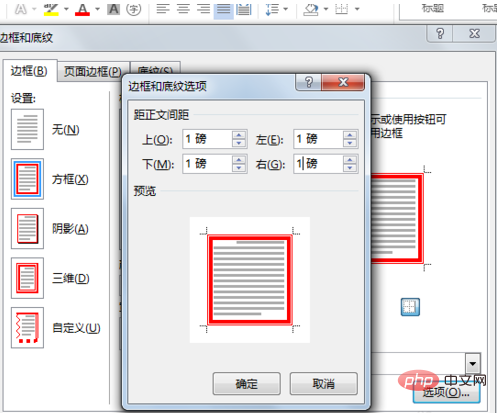Click the 下(M) spacing field
This screenshot has width=497, height=413.
pyautogui.click(x=207, y=164)
